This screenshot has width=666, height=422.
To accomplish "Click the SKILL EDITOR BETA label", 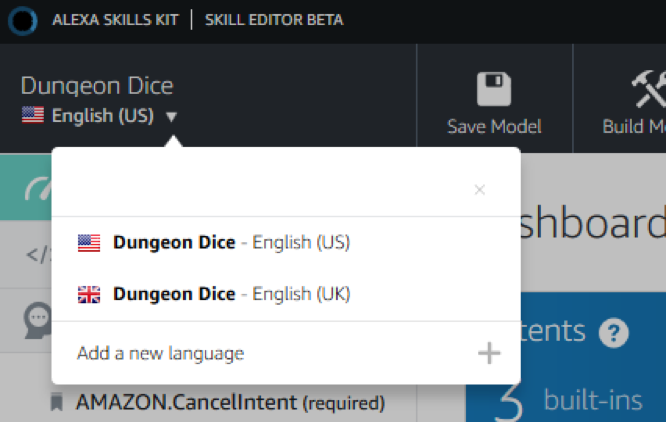I will pyautogui.click(x=273, y=20).
